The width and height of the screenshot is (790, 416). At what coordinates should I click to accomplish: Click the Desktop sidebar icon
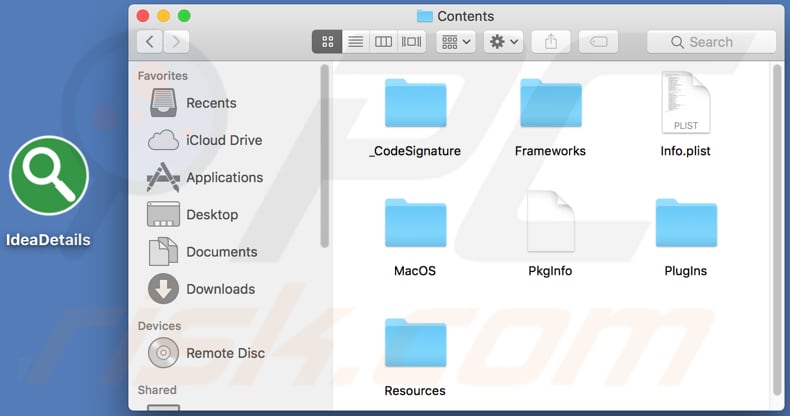[x=163, y=215]
